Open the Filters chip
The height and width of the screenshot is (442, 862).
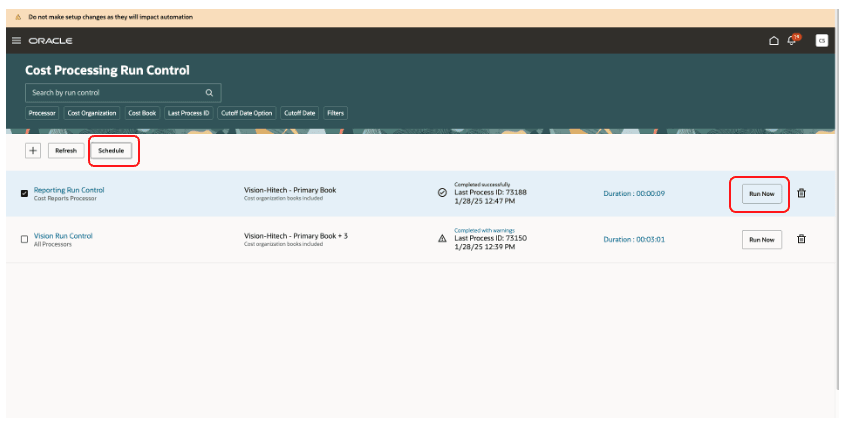click(x=335, y=113)
